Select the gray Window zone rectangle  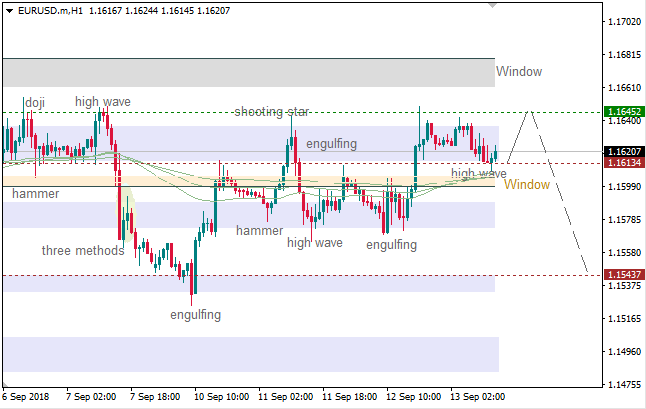248,72
